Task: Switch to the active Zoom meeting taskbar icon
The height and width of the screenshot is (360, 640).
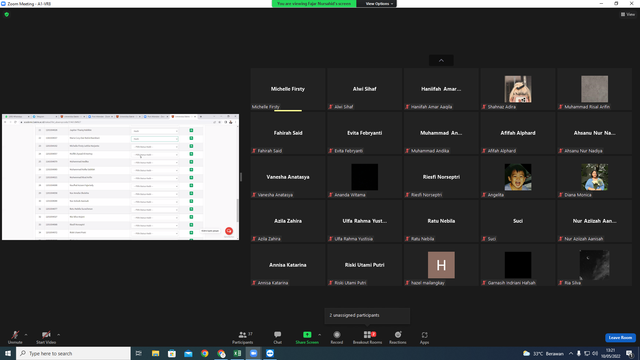Action: point(253,353)
